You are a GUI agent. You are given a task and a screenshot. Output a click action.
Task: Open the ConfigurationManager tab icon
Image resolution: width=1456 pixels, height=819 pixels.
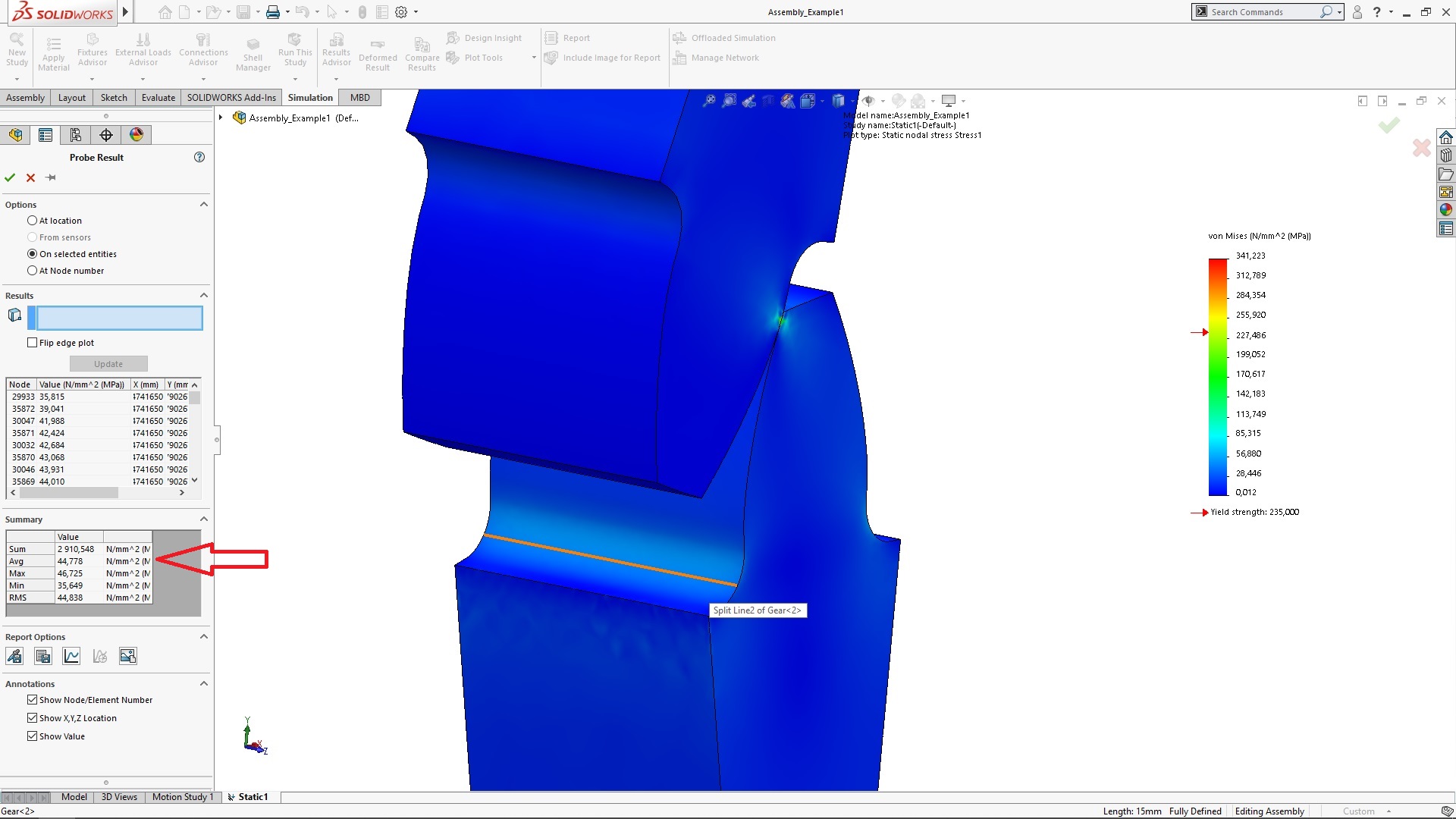click(76, 135)
